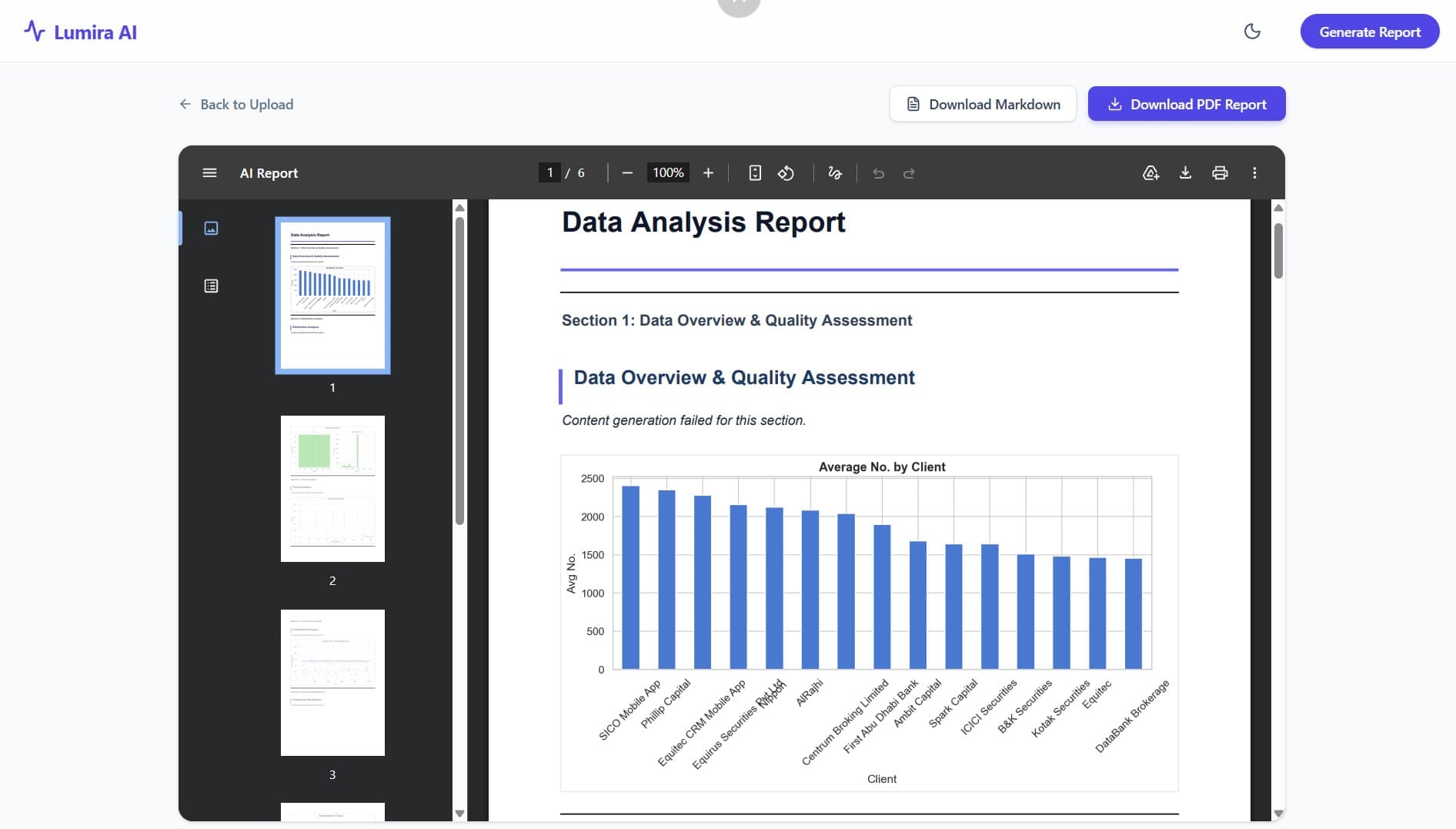Select page 1 thumbnail
1456x829 pixels.
[332, 296]
